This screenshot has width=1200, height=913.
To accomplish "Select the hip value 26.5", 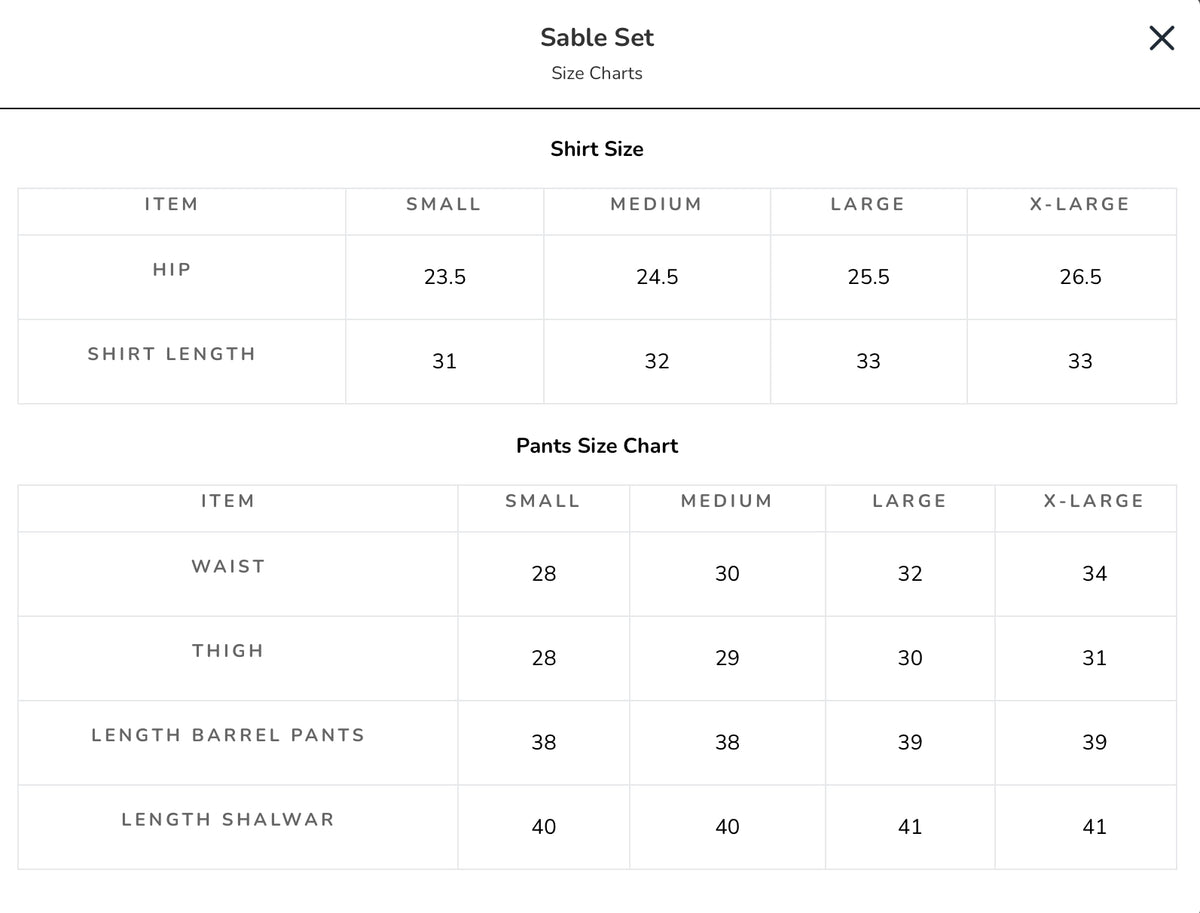I will (1081, 278).
